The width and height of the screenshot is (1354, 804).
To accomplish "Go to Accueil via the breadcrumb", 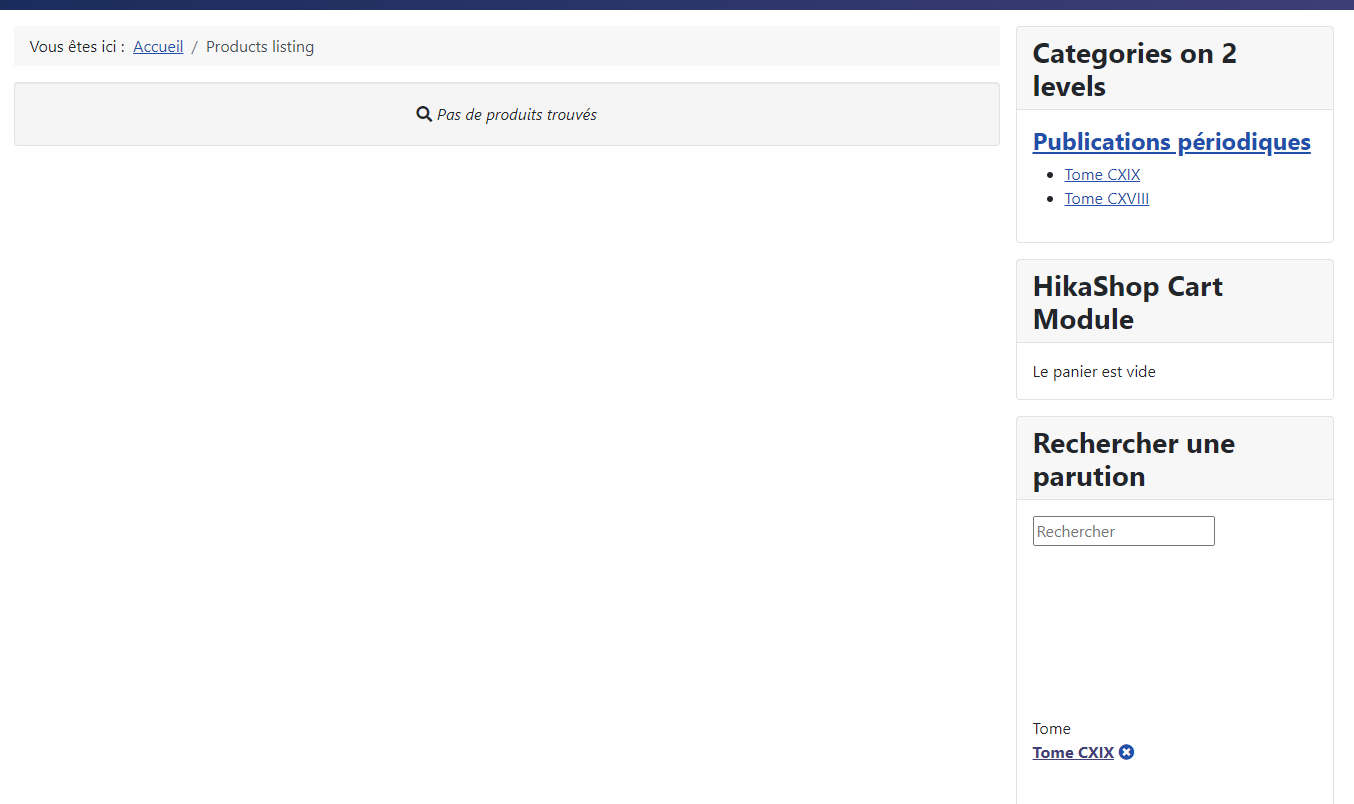I will tap(158, 46).
